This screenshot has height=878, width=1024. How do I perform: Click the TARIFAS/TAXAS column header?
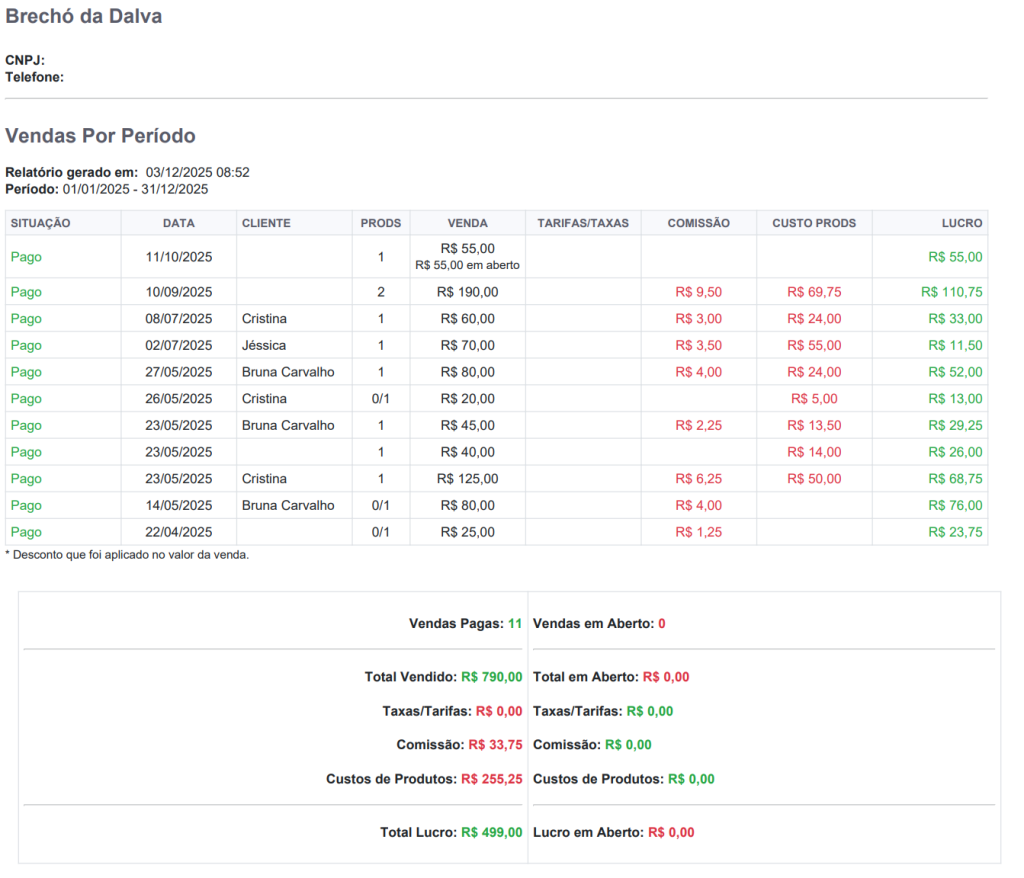click(583, 223)
